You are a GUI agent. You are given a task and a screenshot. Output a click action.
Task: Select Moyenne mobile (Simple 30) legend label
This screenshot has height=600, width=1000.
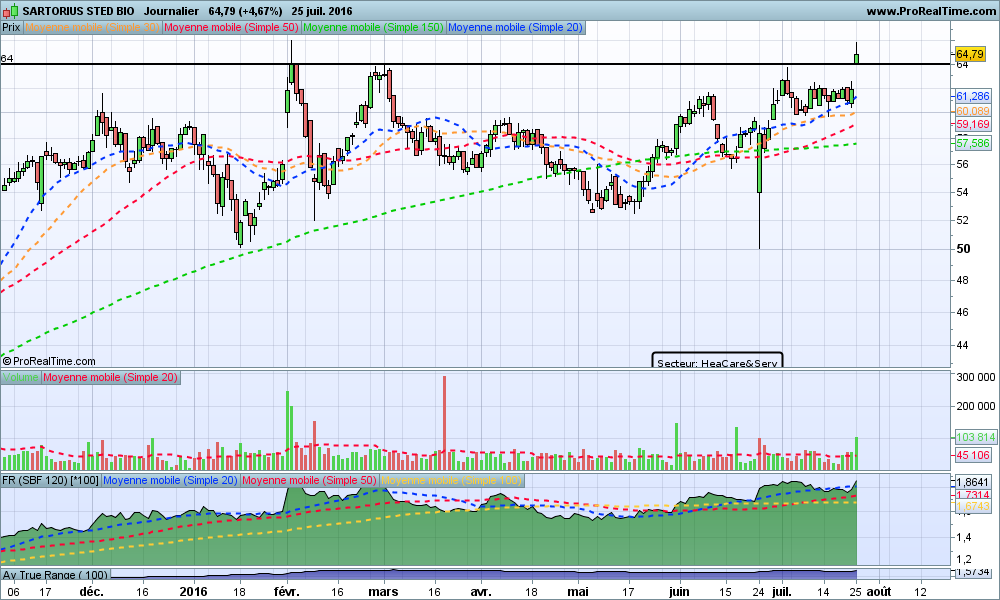[x=92, y=27]
